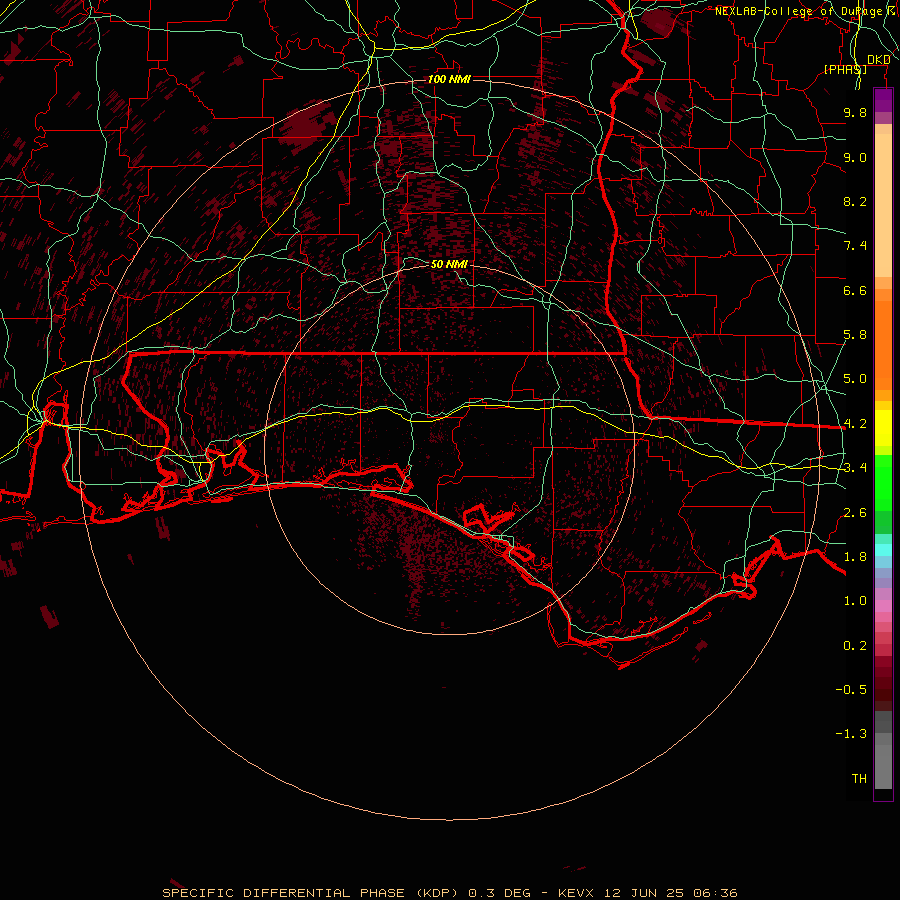Select the 0.2 value on the color scale
This screenshot has height=900, width=900.
point(855,646)
